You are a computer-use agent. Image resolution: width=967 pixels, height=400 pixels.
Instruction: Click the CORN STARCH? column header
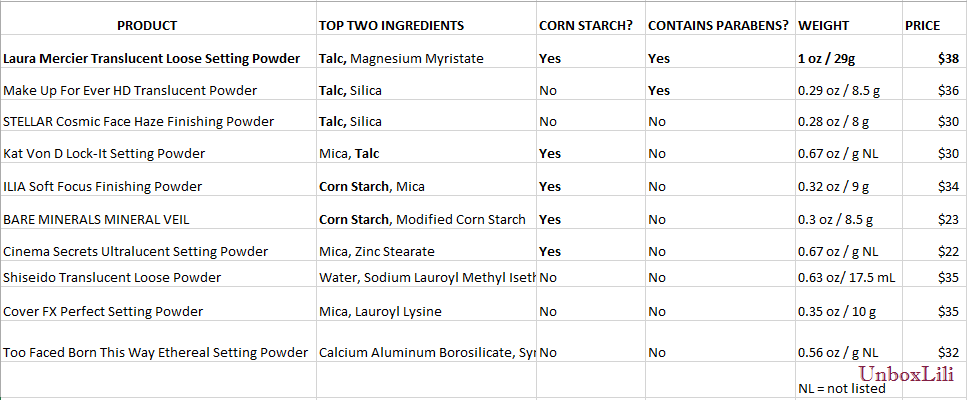[585, 25]
